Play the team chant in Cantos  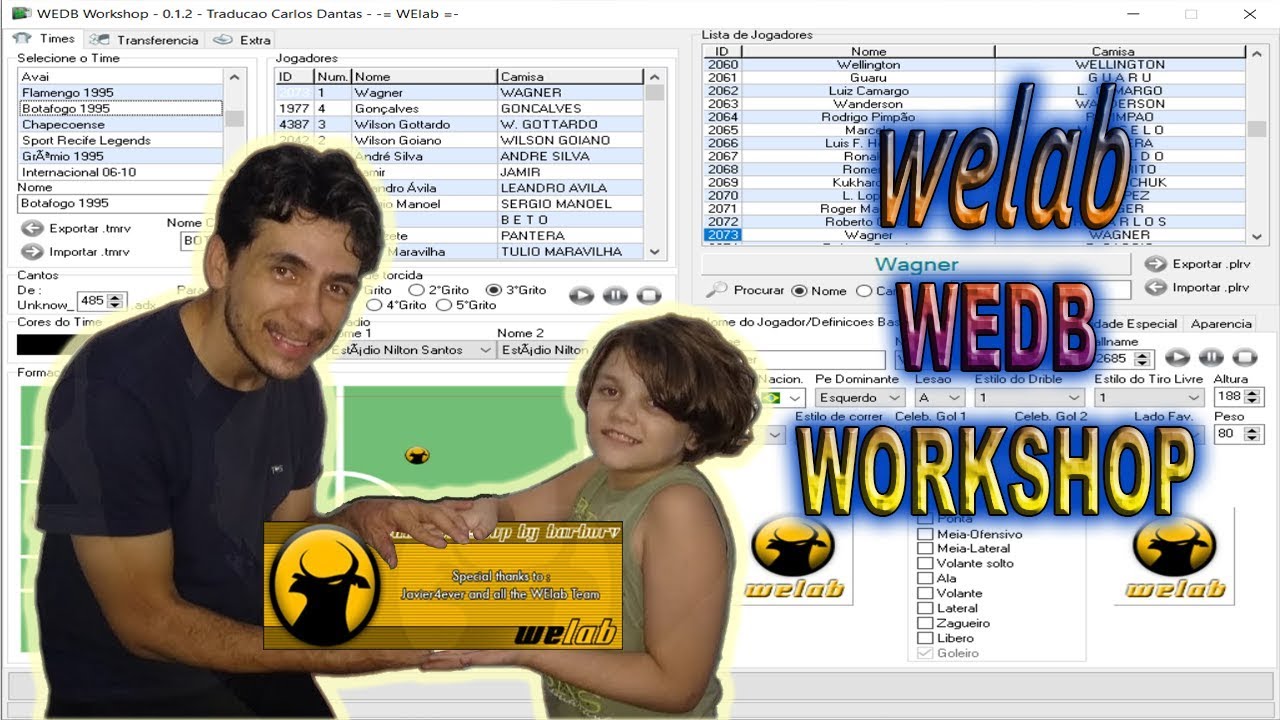(x=581, y=295)
